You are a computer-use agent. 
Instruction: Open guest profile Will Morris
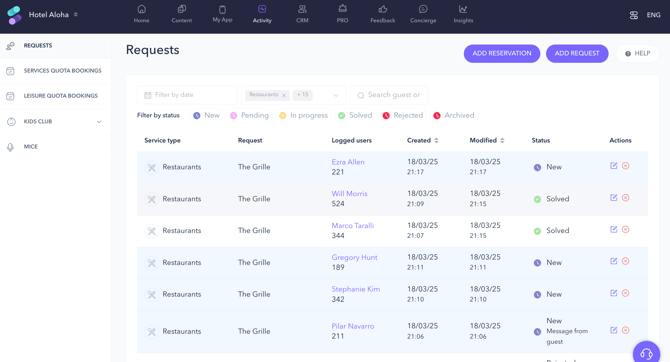tap(349, 194)
